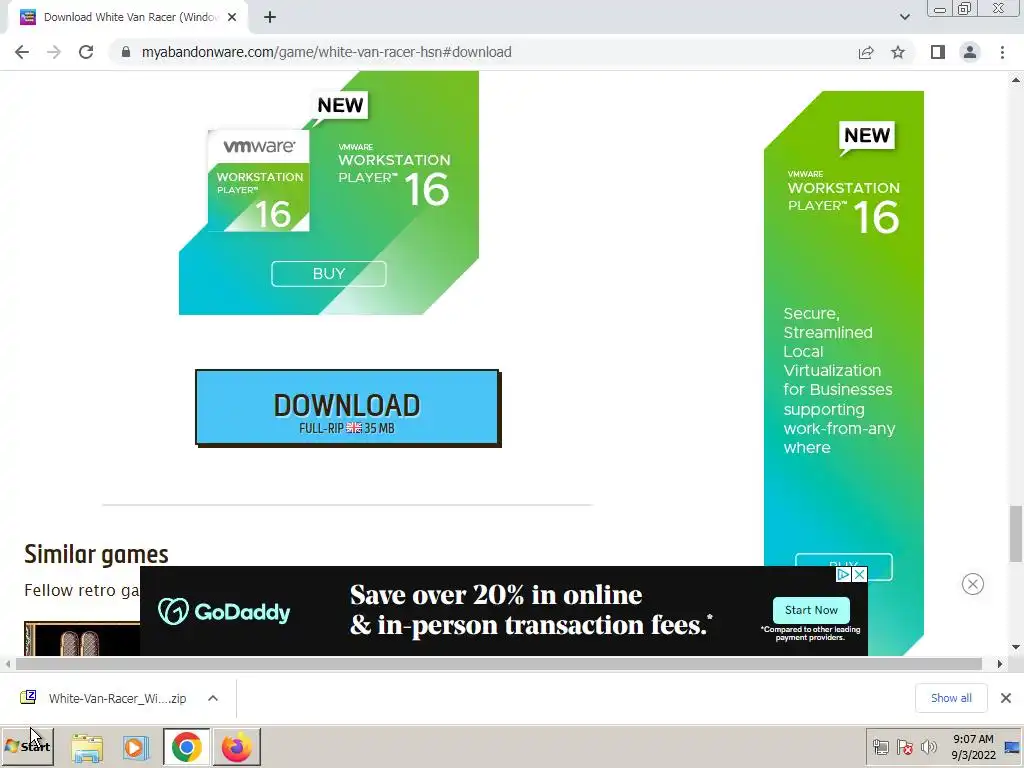Click the DOWNLOAD Full-Rip 35 MB button
The image size is (1024, 768).
348,408
